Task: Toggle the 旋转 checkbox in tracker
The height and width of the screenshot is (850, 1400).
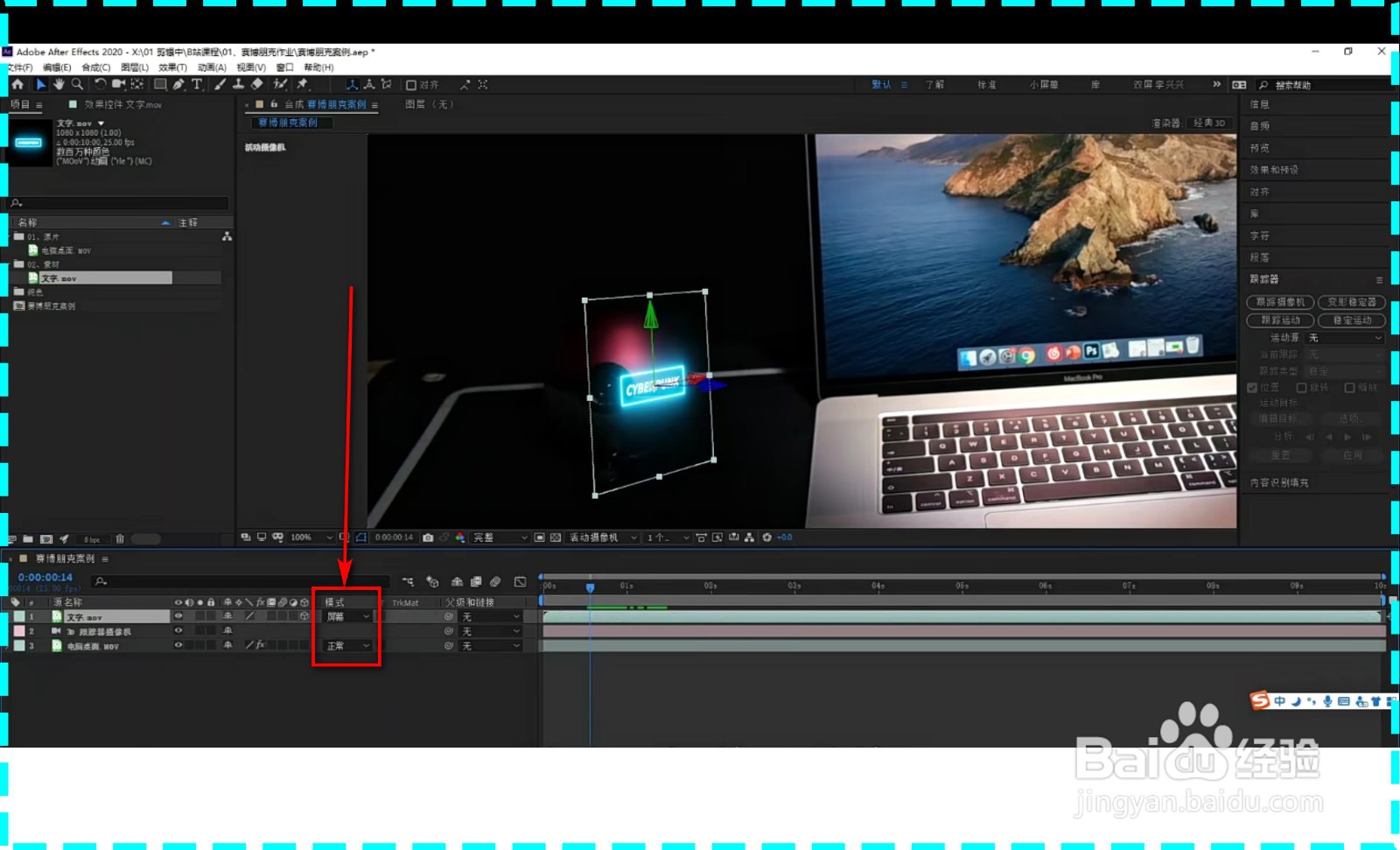Action: pyautogui.click(x=1301, y=387)
